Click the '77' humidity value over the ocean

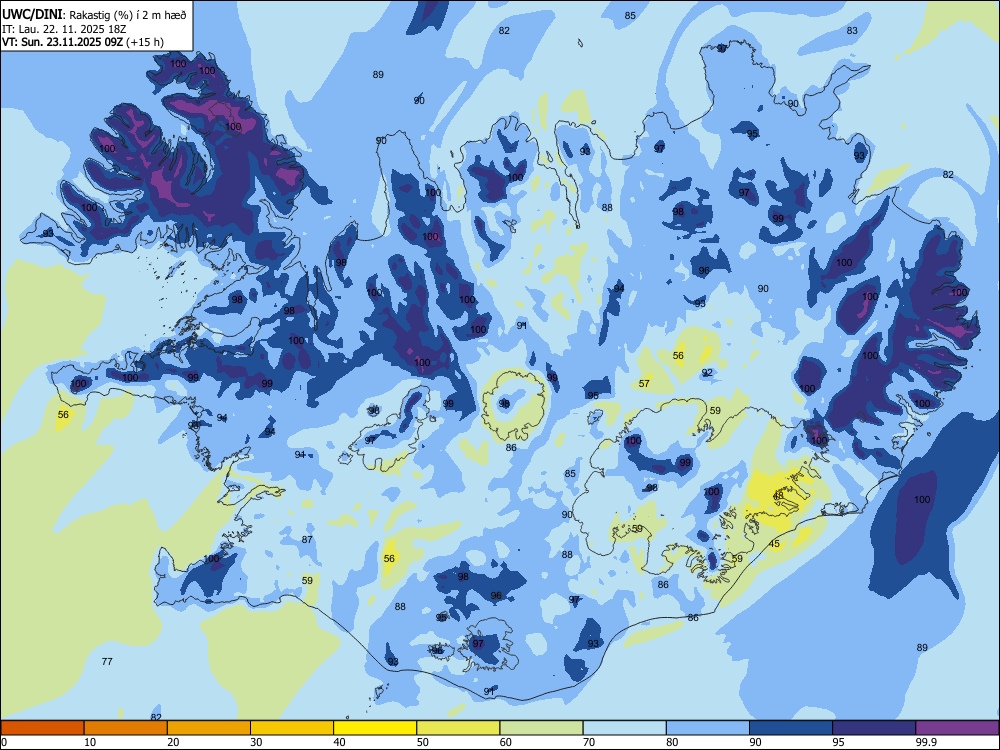pyautogui.click(x=107, y=661)
